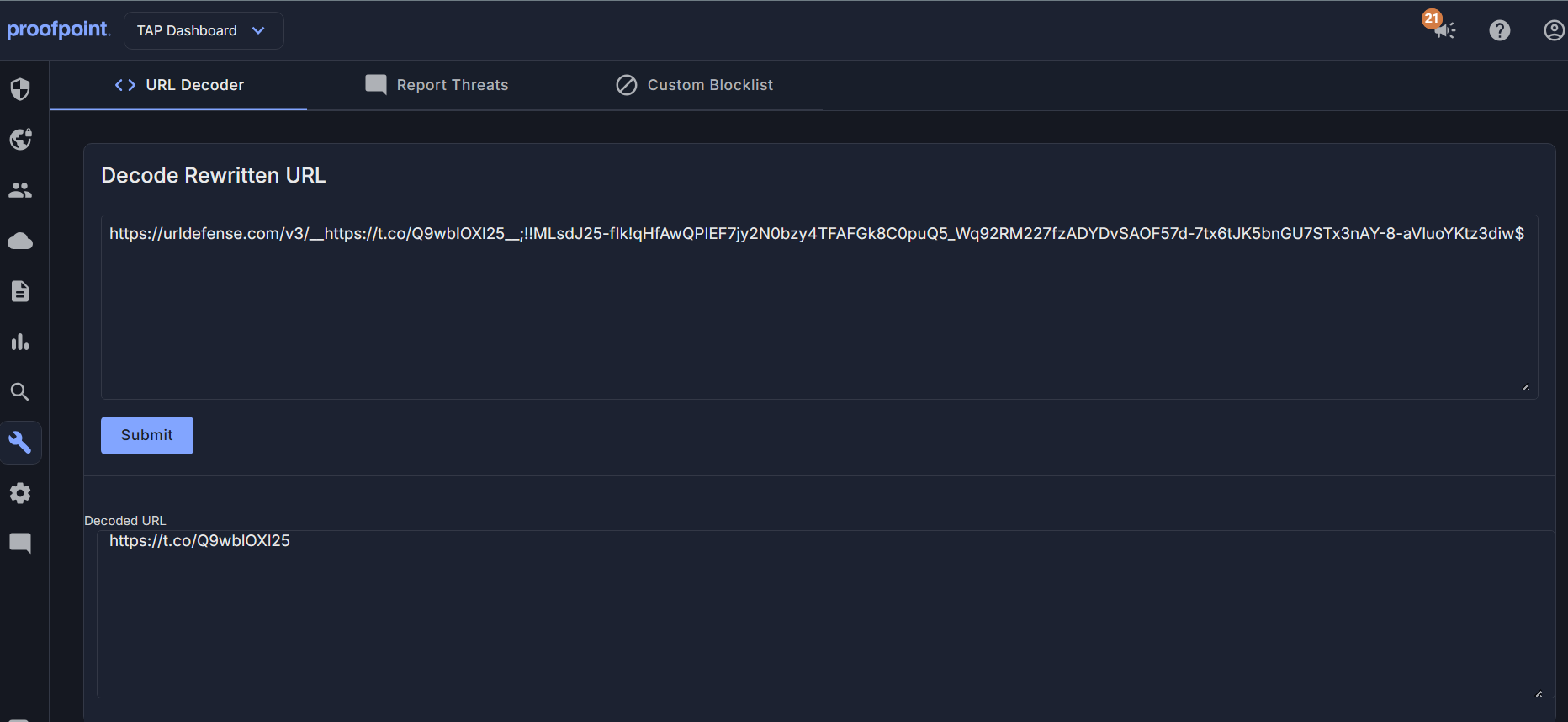
Task: Click the proofpoint logo link
Action: (x=58, y=29)
